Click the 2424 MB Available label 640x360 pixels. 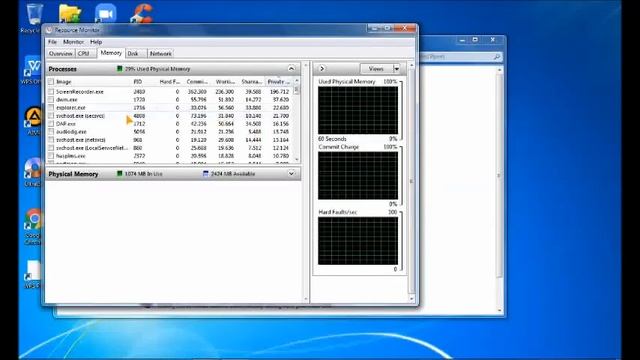tap(233, 174)
